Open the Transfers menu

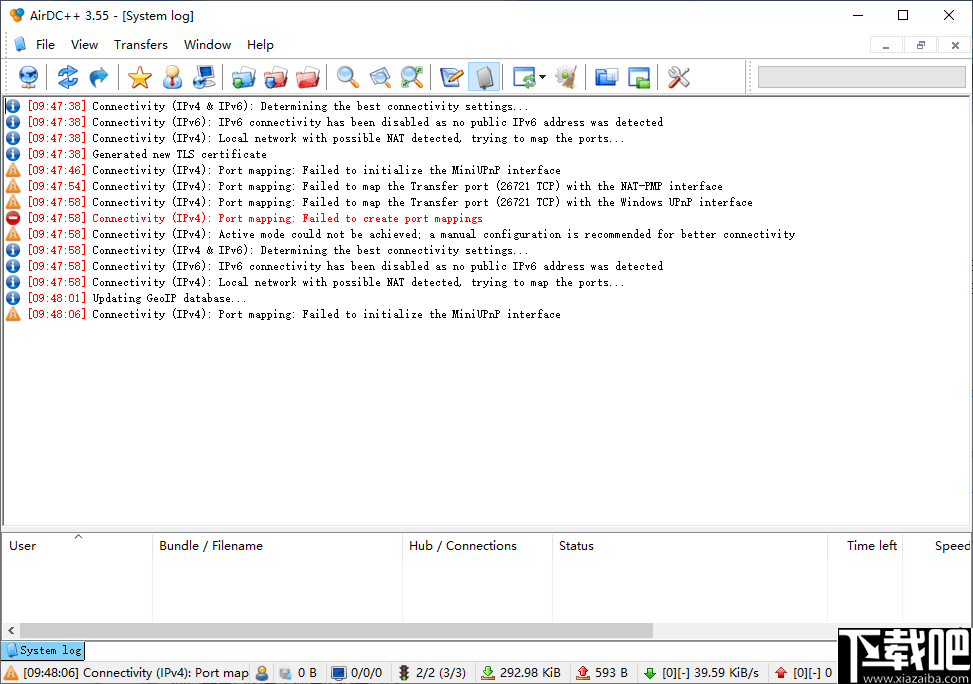point(141,45)
